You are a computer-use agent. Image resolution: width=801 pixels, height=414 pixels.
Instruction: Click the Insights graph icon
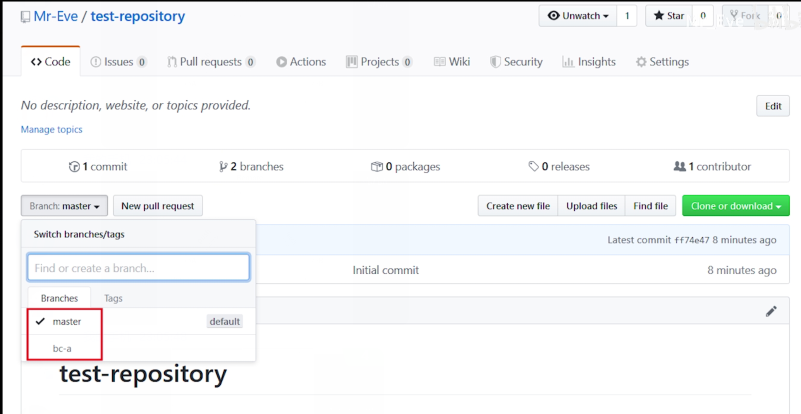point(568,62)
